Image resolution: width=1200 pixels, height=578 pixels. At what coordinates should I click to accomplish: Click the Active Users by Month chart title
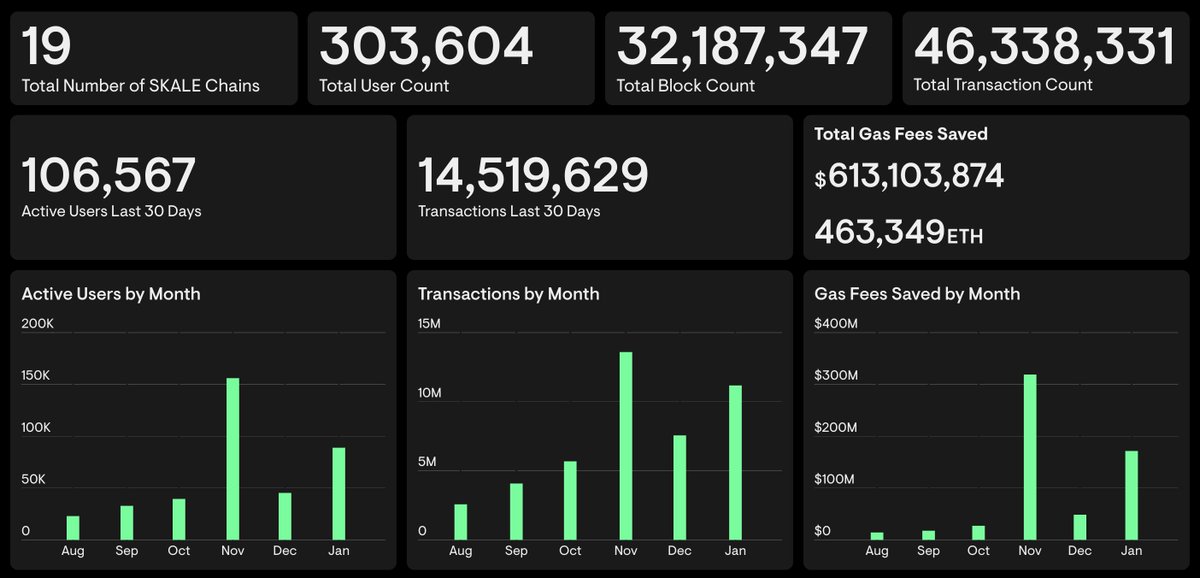click(111, 294)
